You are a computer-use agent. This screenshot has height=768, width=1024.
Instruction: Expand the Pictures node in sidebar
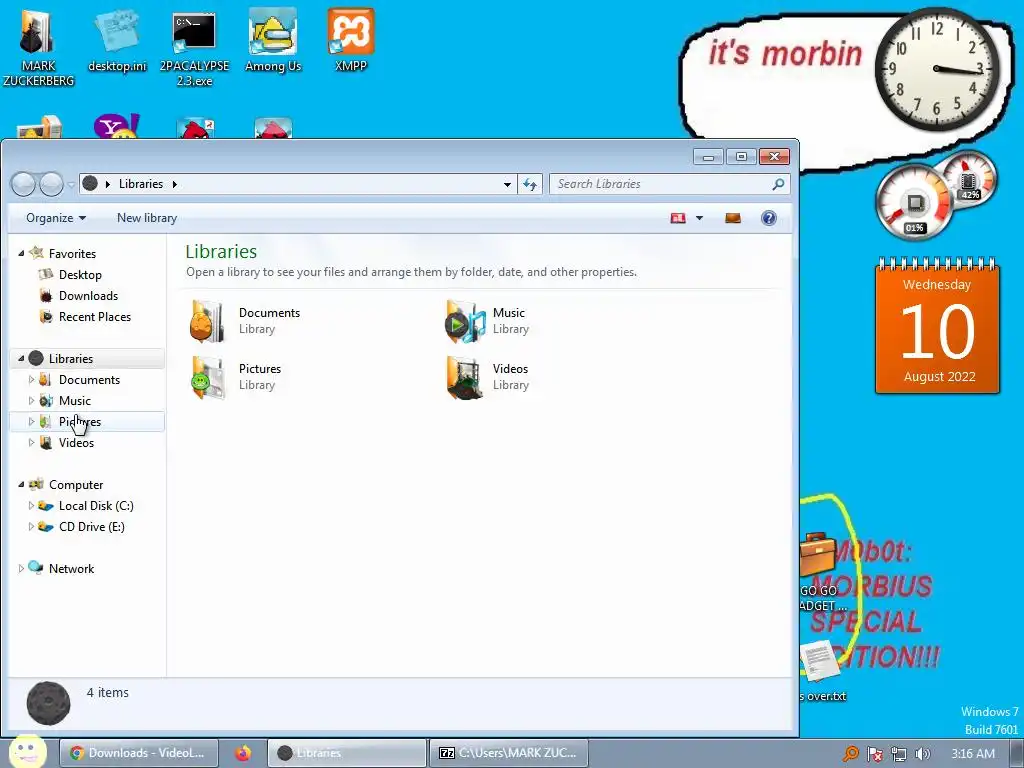tap(31, 422)
